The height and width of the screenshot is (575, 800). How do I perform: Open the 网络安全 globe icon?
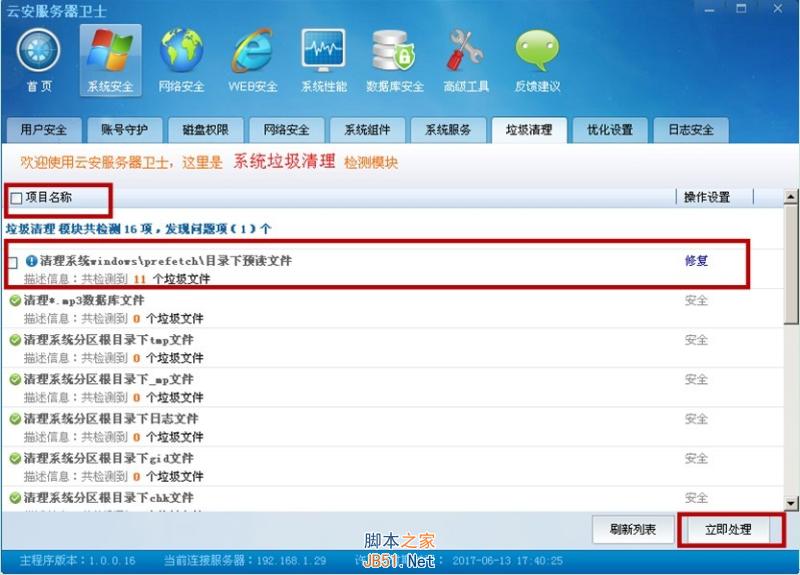click(182, 51)
